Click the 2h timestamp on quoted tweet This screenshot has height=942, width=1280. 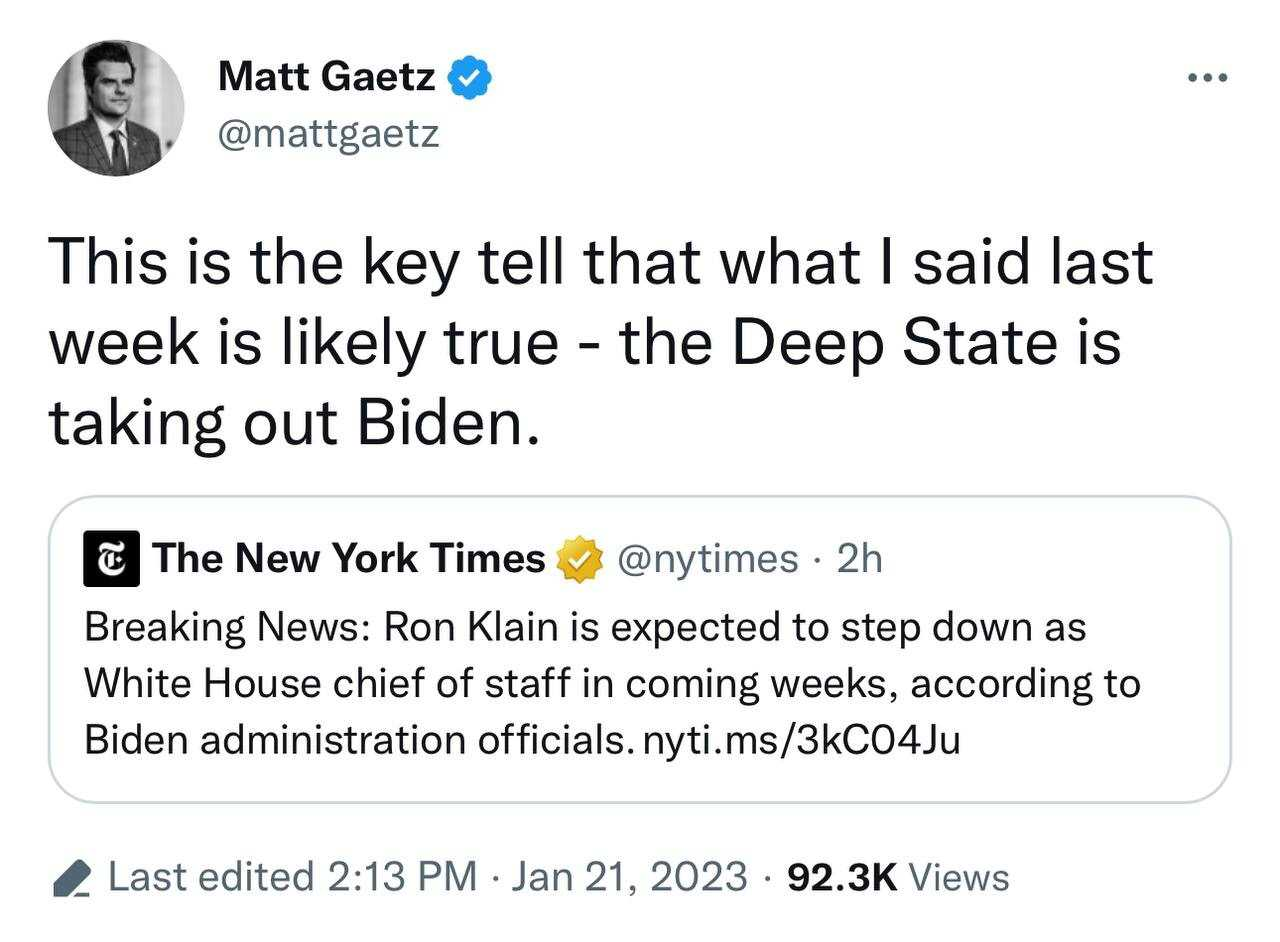[x=859, y=560]
